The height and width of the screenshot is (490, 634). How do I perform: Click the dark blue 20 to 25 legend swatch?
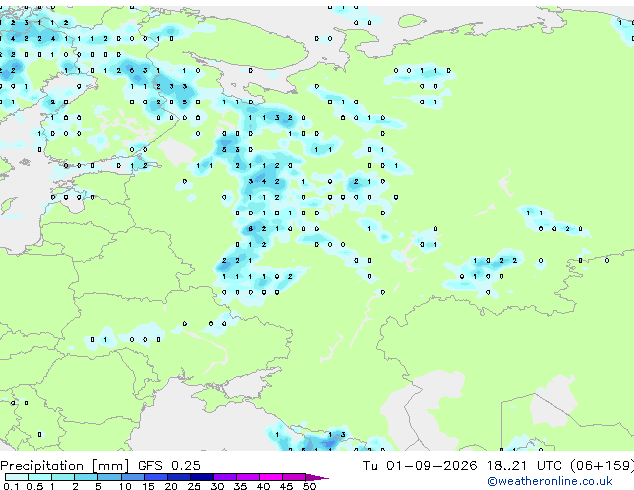(x=178, y=477)
